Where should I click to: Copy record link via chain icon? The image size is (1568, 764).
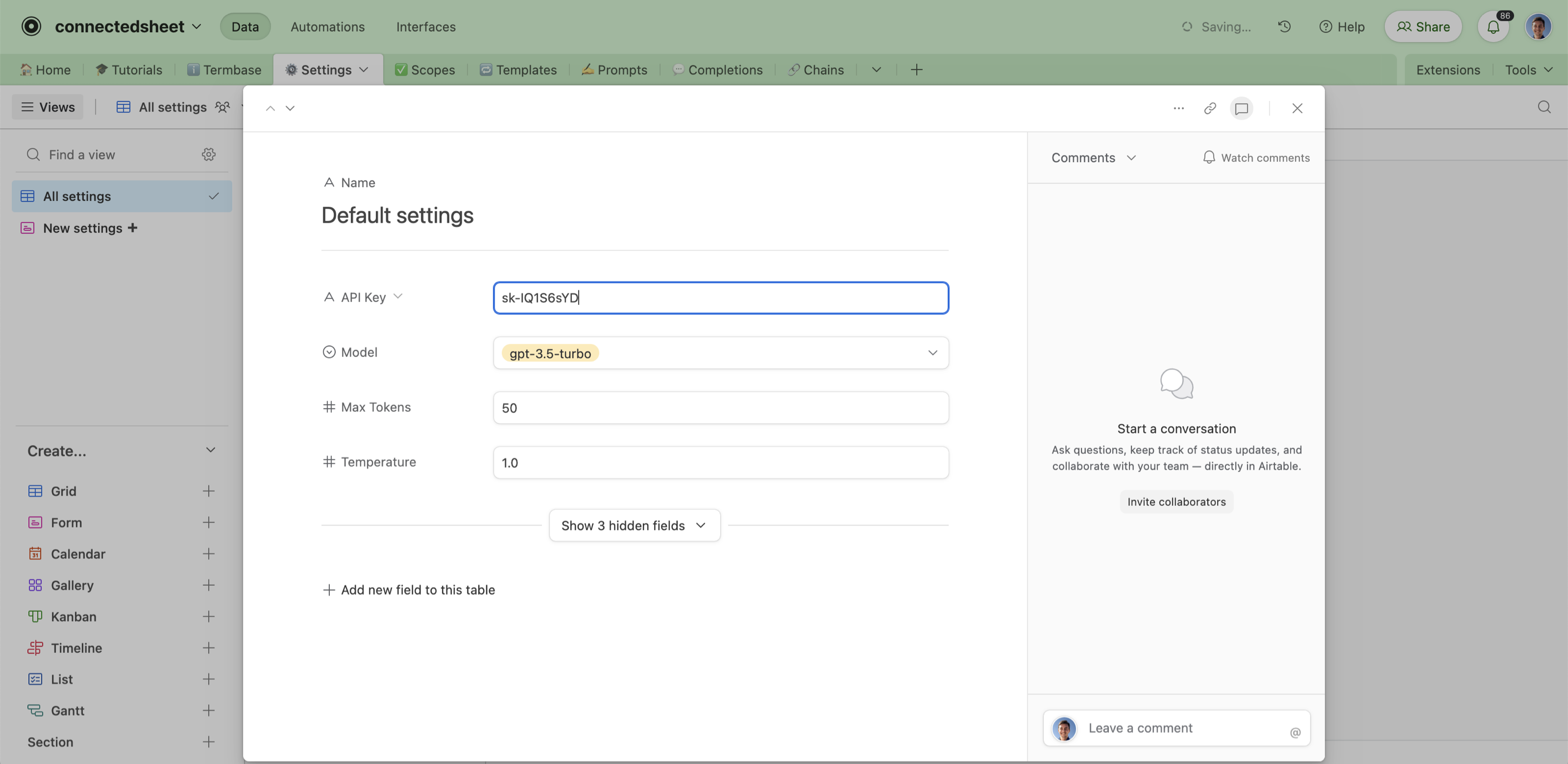(x=1209, y=108)
